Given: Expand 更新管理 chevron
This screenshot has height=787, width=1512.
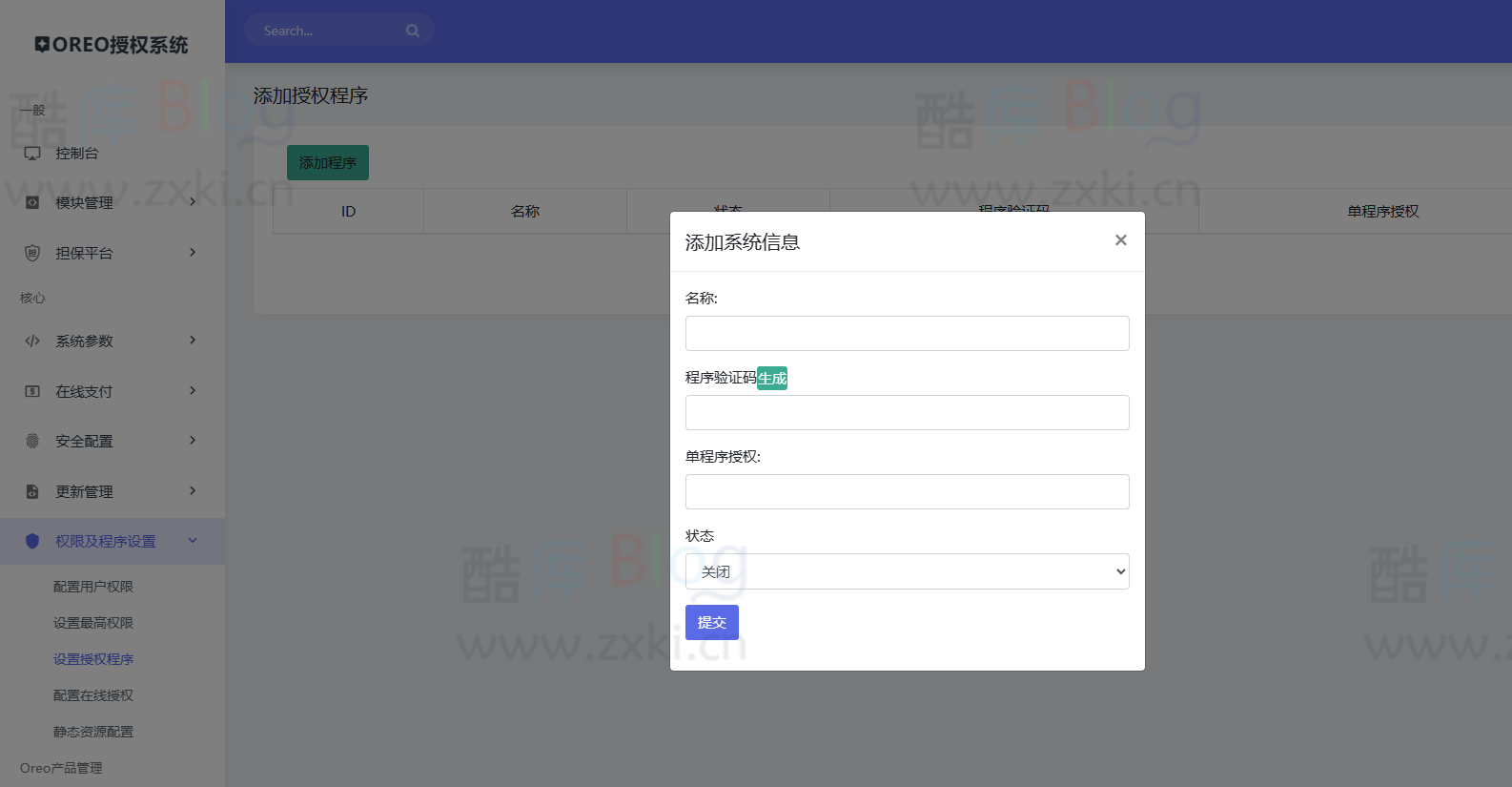Looking at the screenshot, I should (193, 490).
